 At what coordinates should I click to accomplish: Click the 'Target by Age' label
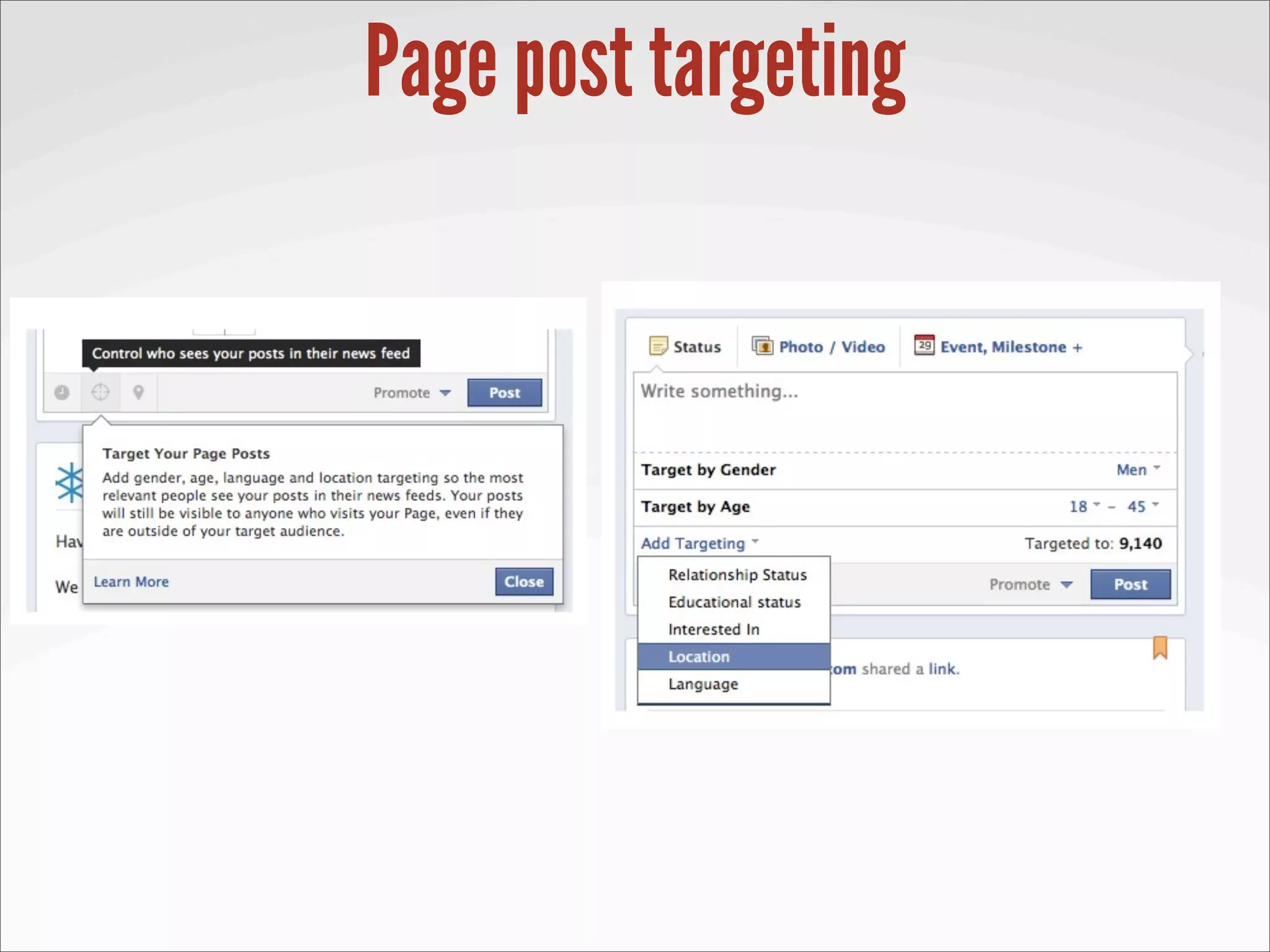click(695, 507)
